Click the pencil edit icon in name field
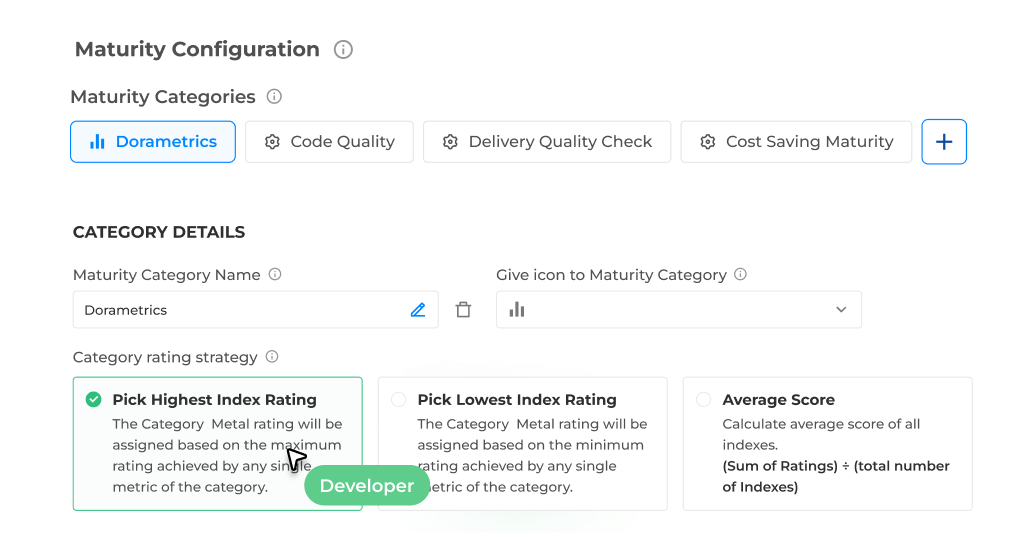Viewport: 1029px width, 537px height. tap(418, 310)
